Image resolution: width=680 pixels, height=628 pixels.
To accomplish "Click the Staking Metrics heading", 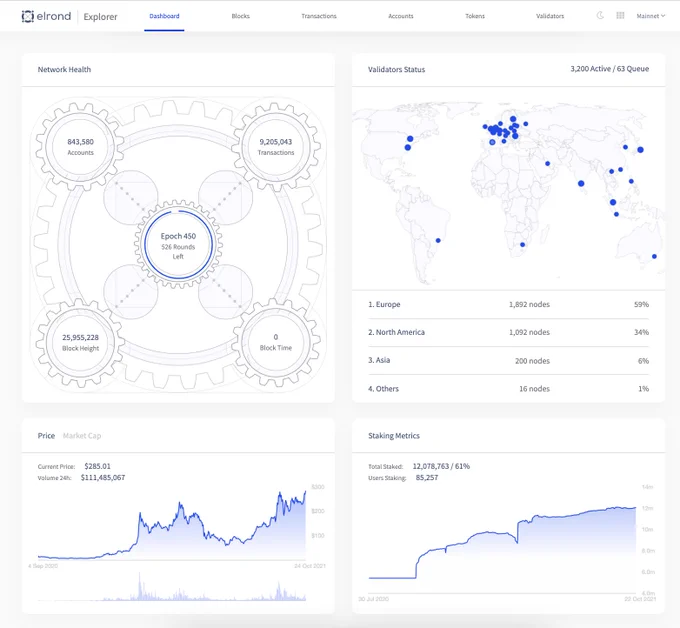I will click(x=394, y=435).
